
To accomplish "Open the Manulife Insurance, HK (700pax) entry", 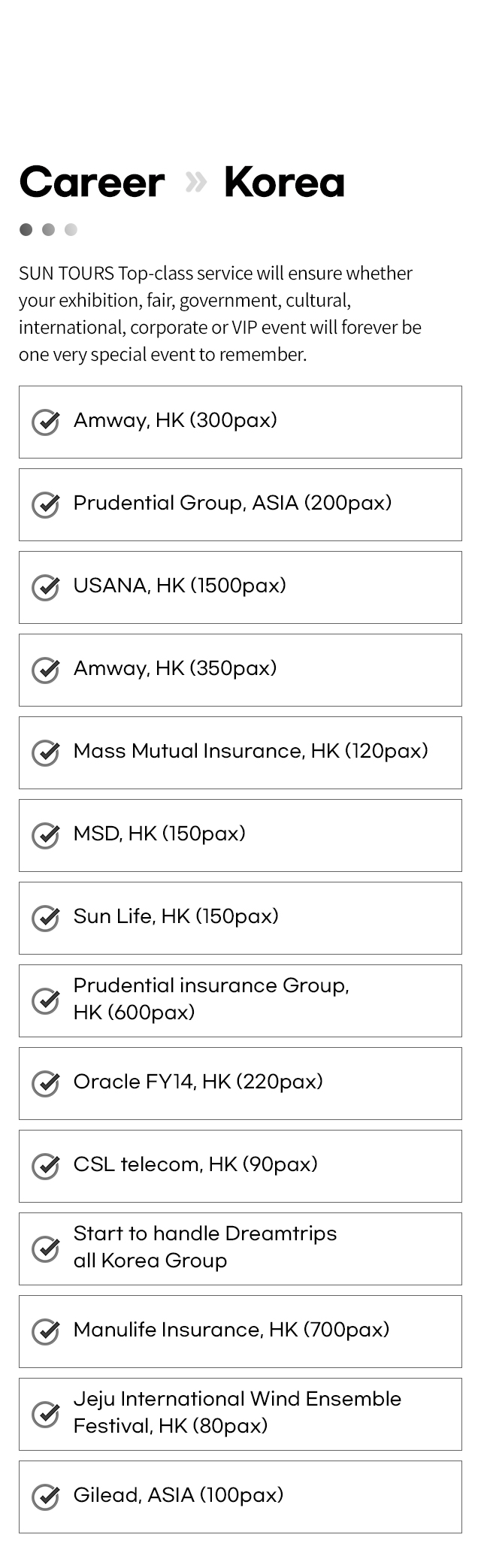I will (x=240, y=1331).
